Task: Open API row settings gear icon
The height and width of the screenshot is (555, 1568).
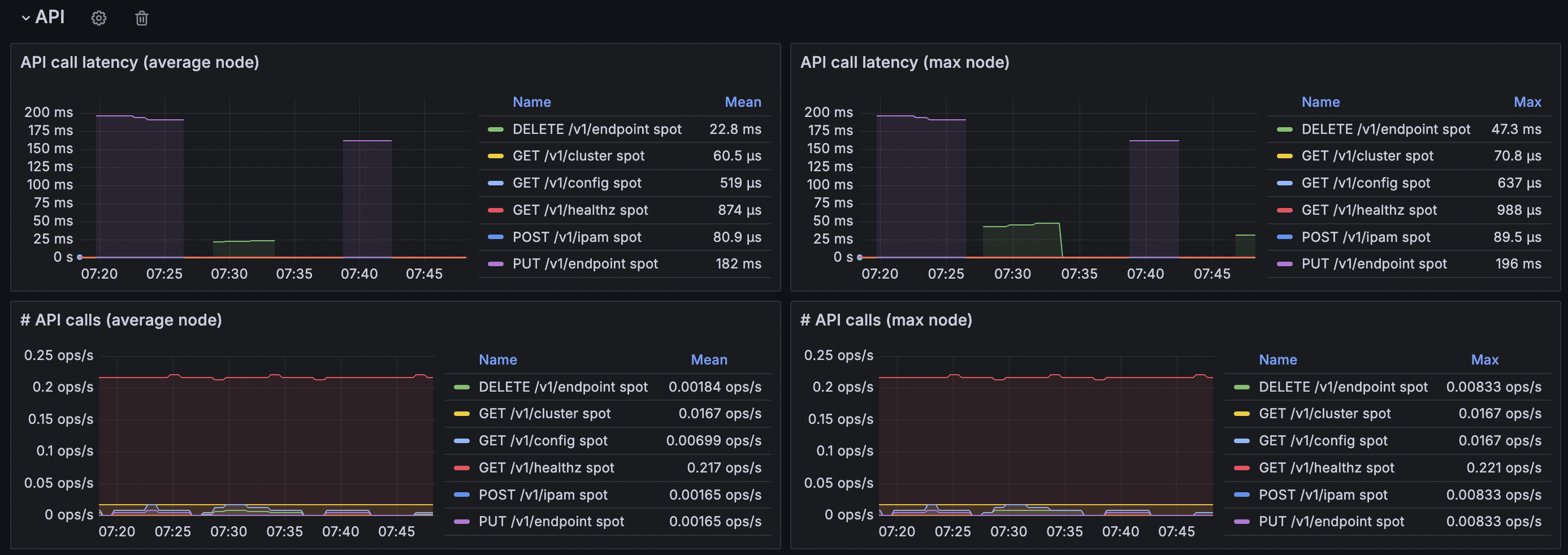Action: (98, 18)
